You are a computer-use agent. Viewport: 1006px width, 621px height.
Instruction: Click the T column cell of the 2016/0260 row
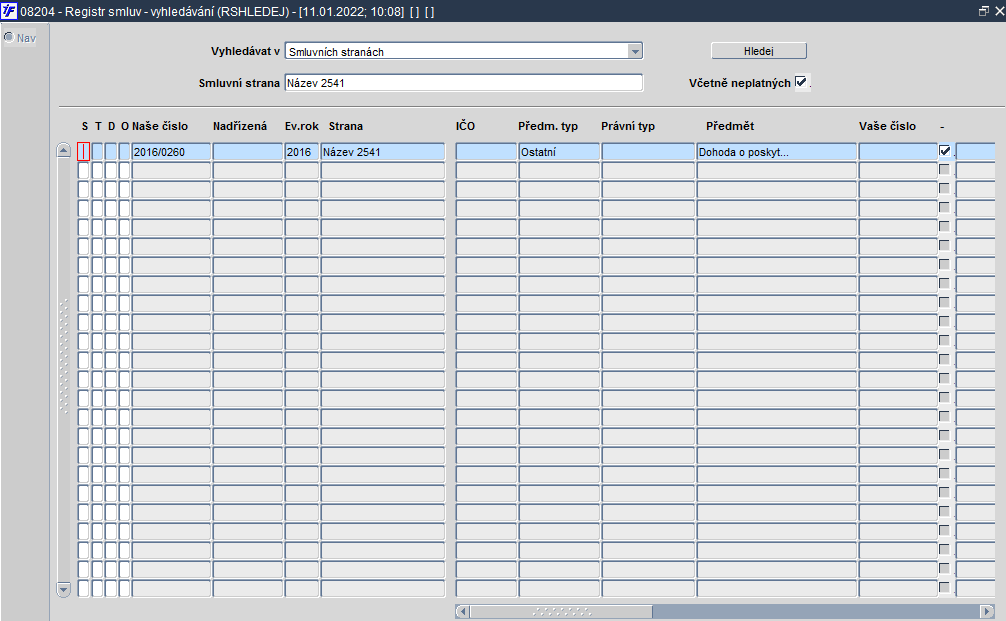click(x=98, y=152)
